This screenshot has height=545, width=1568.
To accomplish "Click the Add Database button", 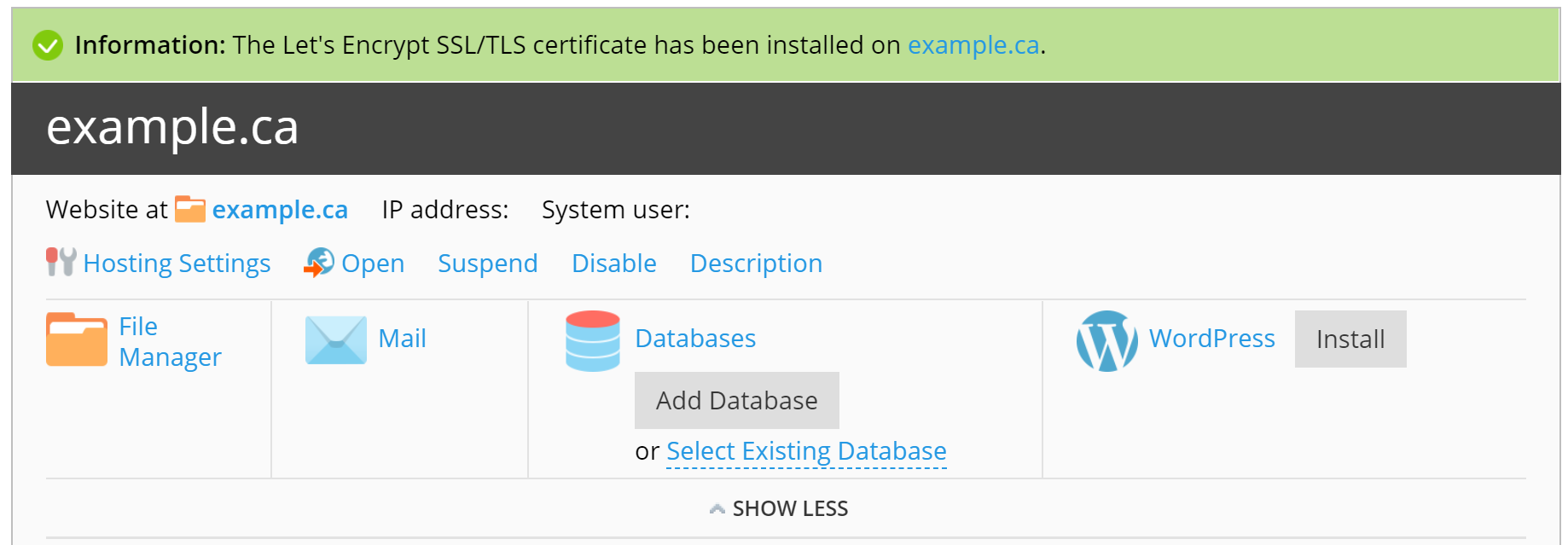I will tap(737, 400).
